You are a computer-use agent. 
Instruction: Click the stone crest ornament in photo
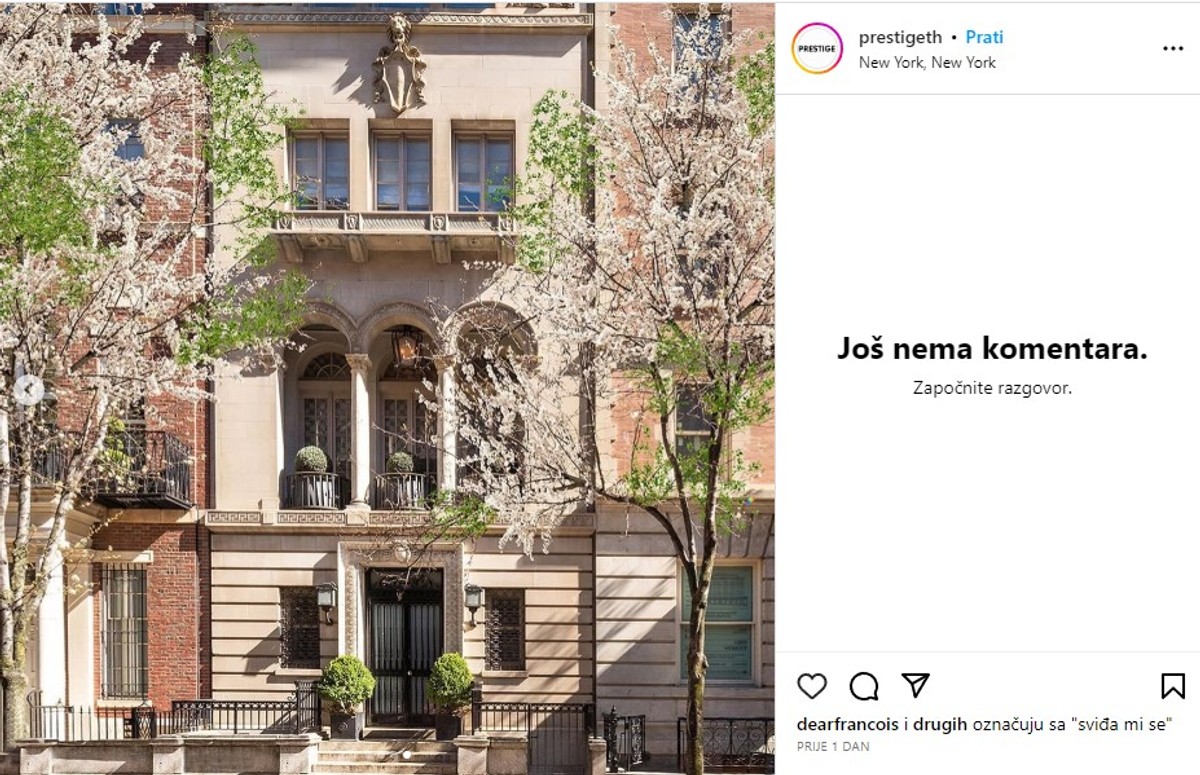click(x=400, y=62)
